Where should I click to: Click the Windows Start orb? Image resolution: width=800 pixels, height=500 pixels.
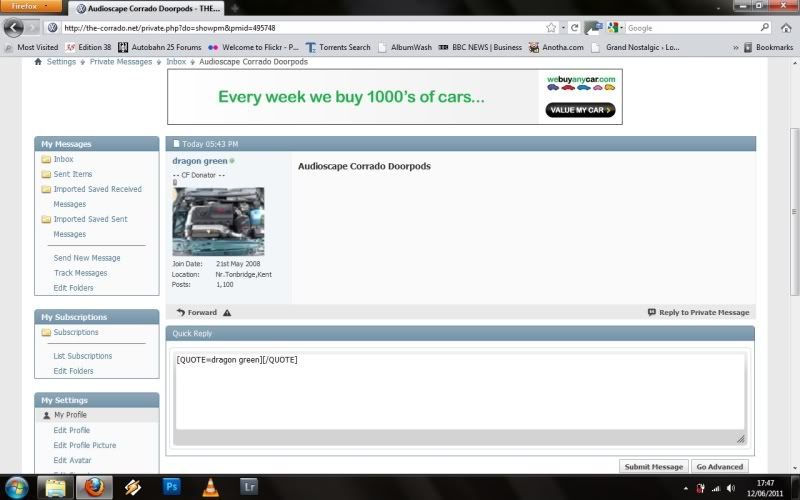coord(19,487)
